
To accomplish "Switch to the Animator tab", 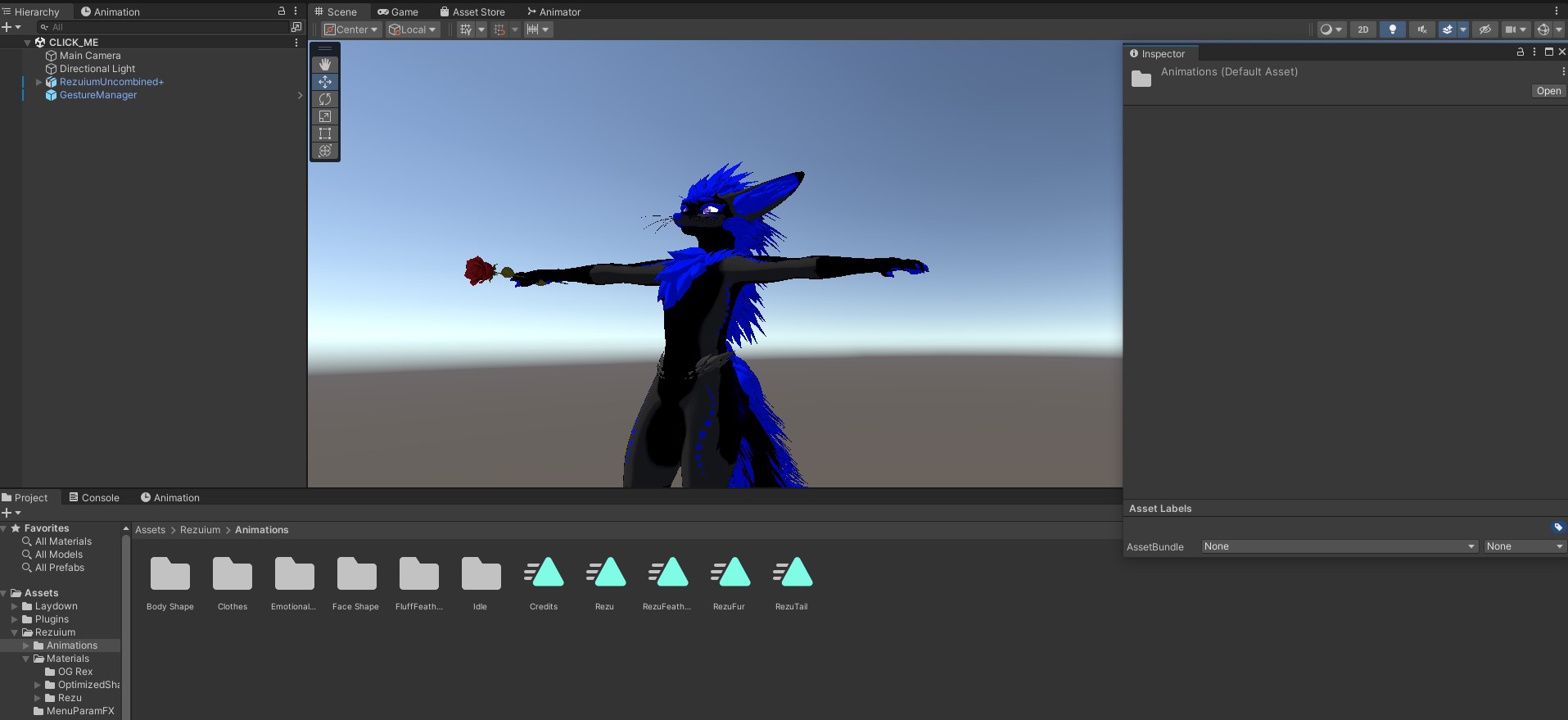I will (x=554, y=11).
